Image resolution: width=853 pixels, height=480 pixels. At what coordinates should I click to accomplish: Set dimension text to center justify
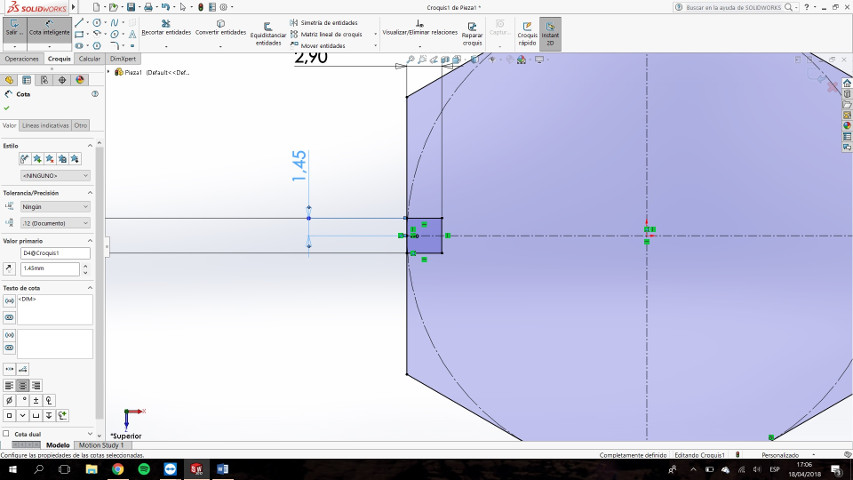pyautogui.click(x=23, y=385)
